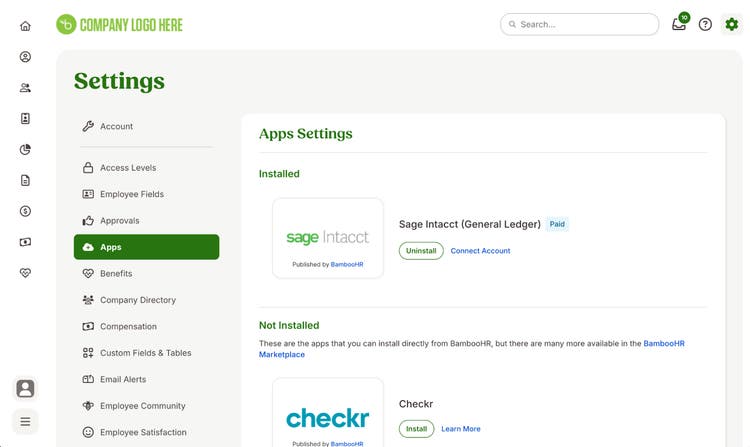This screenshot has height=447, width=750.
Task: Click the Benefits heart icon in settings menu
Action: [x=88, y=273]
